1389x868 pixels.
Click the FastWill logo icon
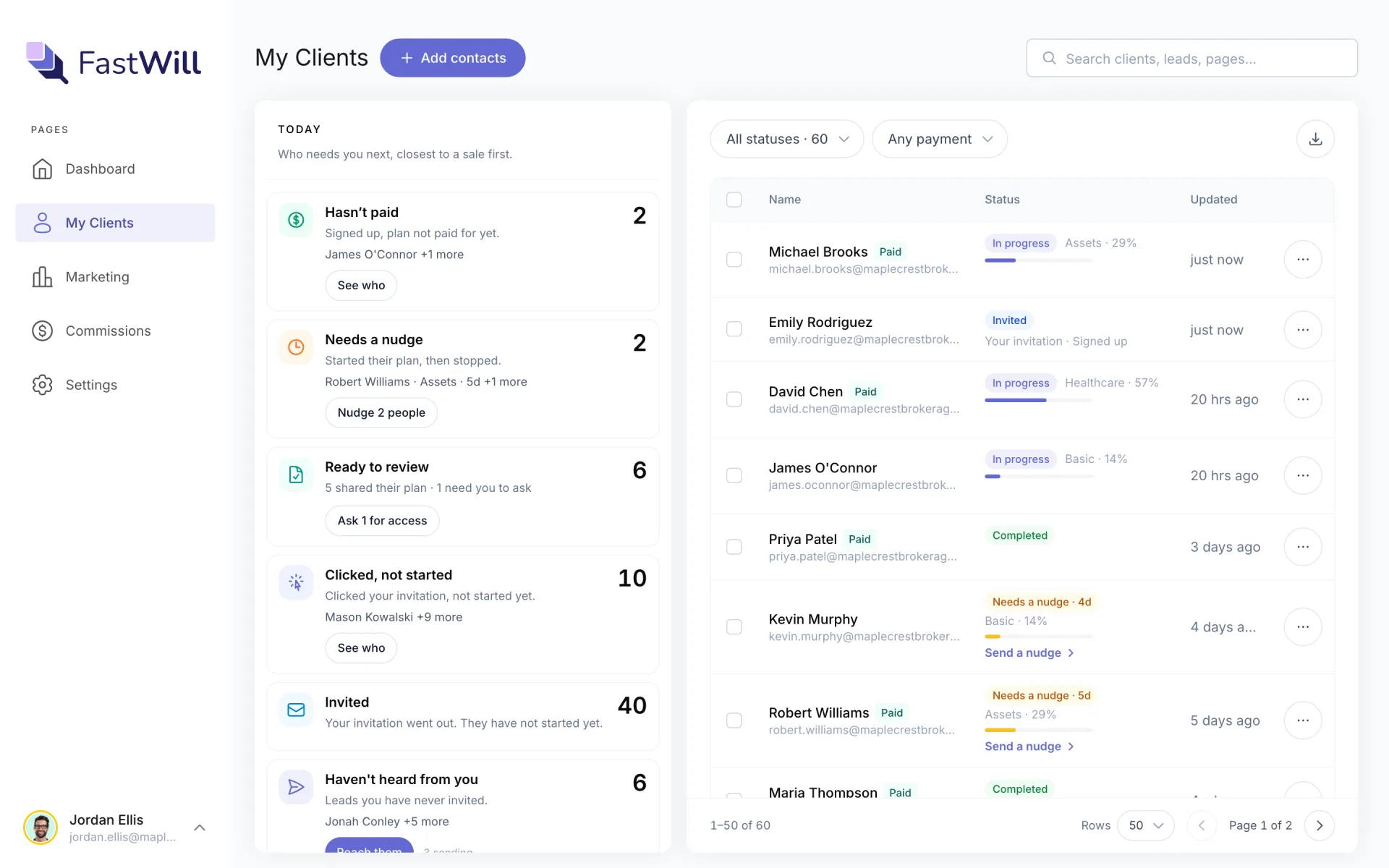pyautogui.click(x=47, y=62)
